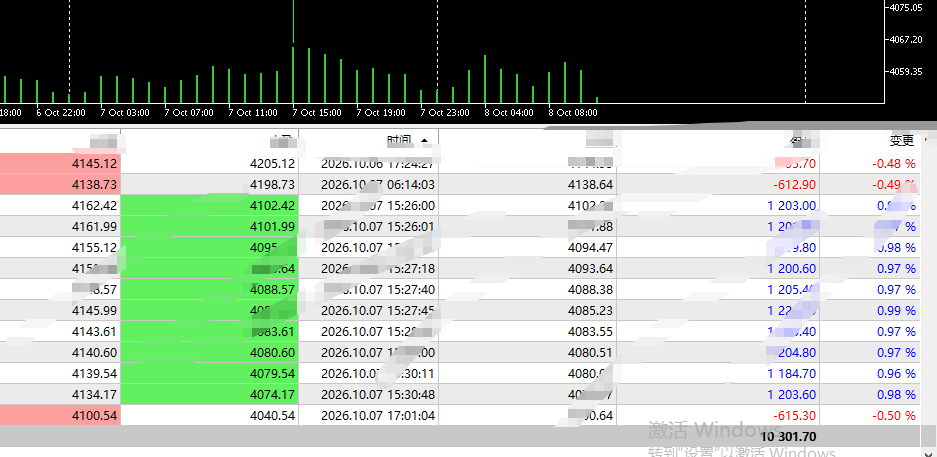Select the -612.90 loss value
This screenshot has height=457, width=937.
(x=795, y=185)
